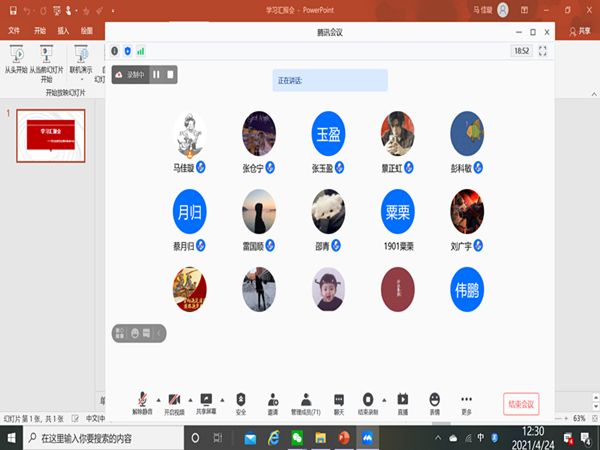Open 管理成员 member management panel
This screenshot has width=600, height=450.
307,400
